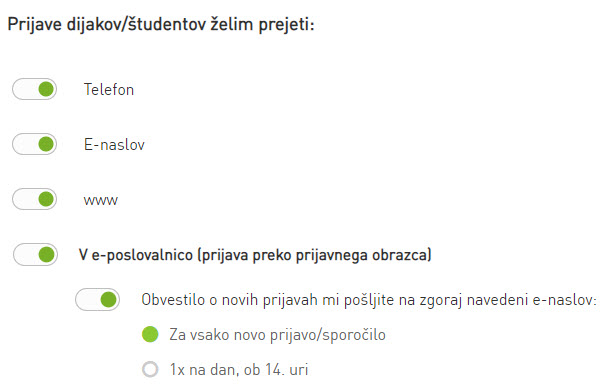Click the 1x na dan, ob 14. uri text

coord(239,370)
